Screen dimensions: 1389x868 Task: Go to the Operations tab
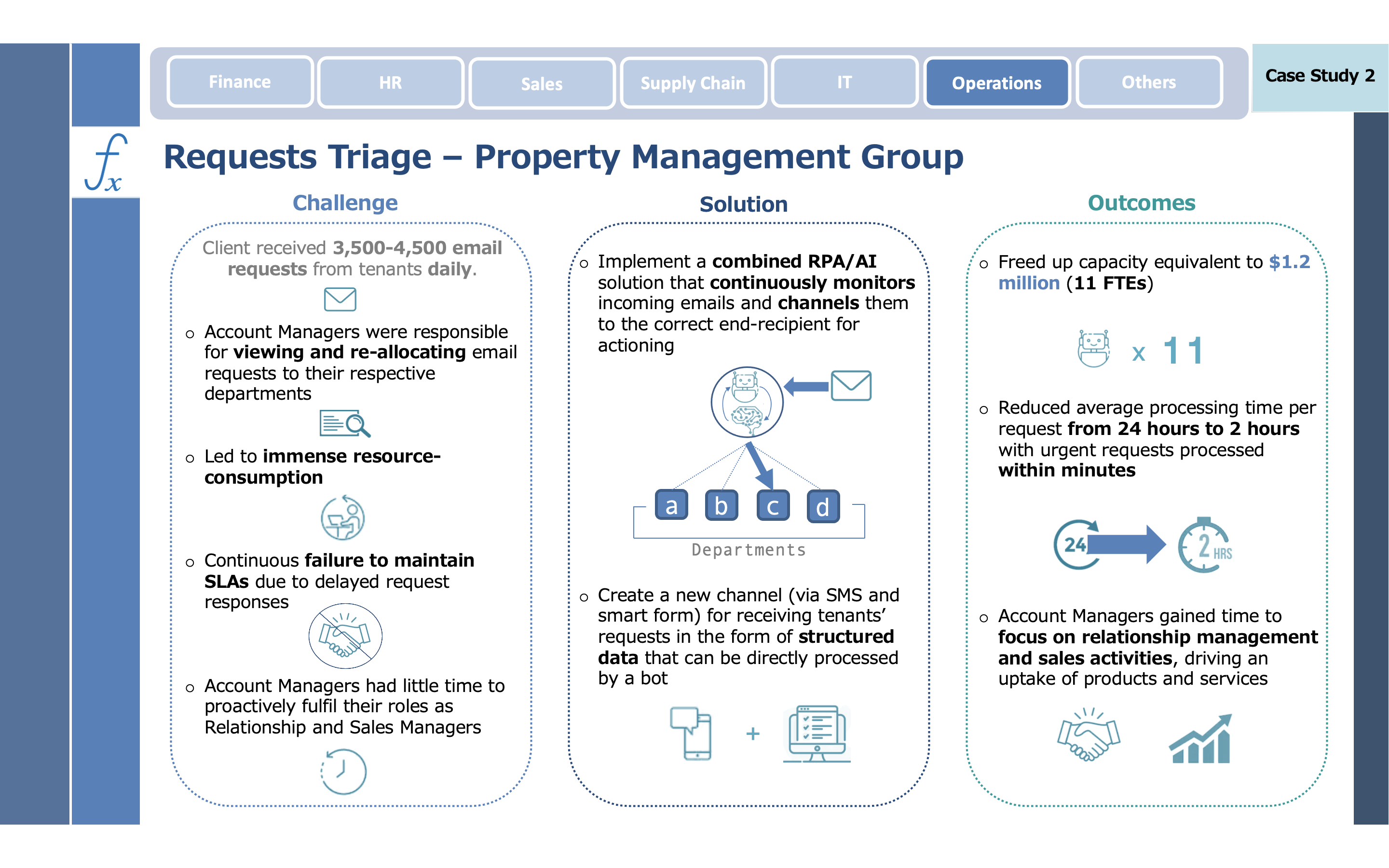pos(996,83)
